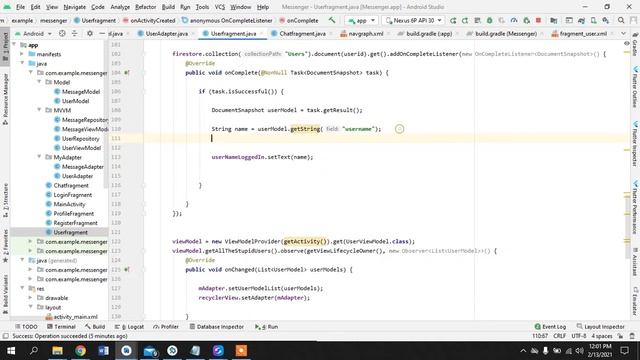Click the hide Project panel minus icon
Image resolution: width=640 pixels, height=360 pixels.
(x=102, y=33)
